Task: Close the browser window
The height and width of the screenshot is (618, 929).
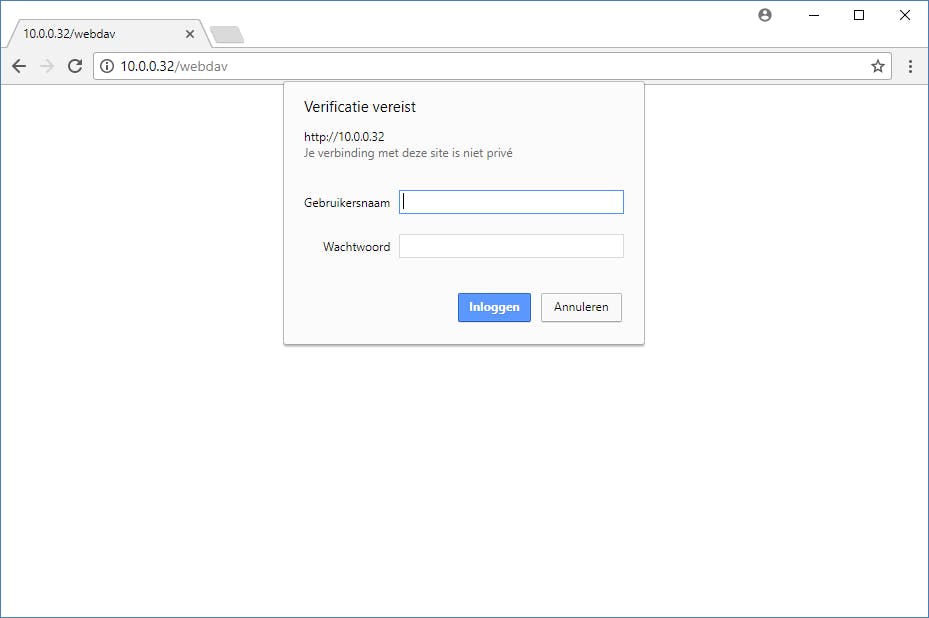Action: pos(905,15)
